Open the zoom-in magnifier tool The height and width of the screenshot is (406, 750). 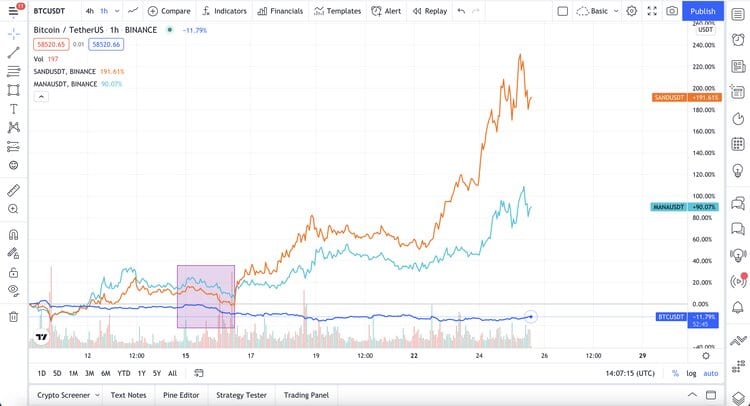coord(14,209)
